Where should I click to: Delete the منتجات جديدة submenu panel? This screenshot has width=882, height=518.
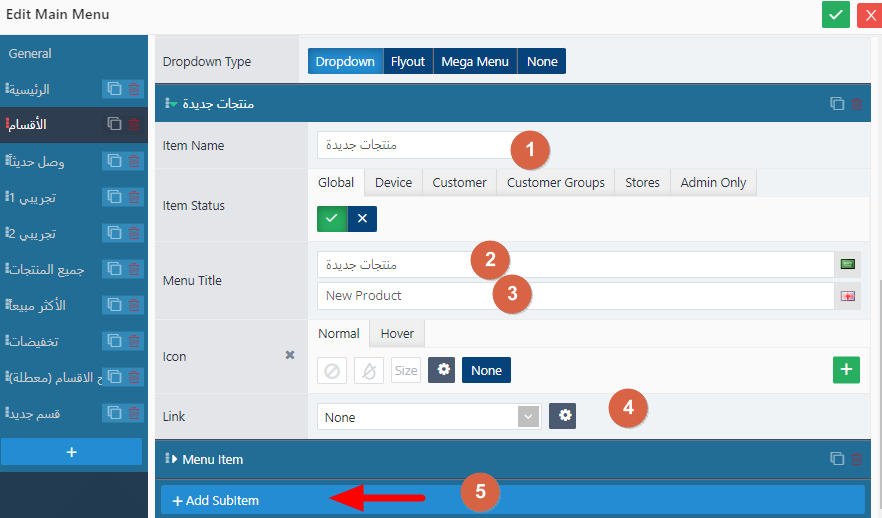click(857, 103)
